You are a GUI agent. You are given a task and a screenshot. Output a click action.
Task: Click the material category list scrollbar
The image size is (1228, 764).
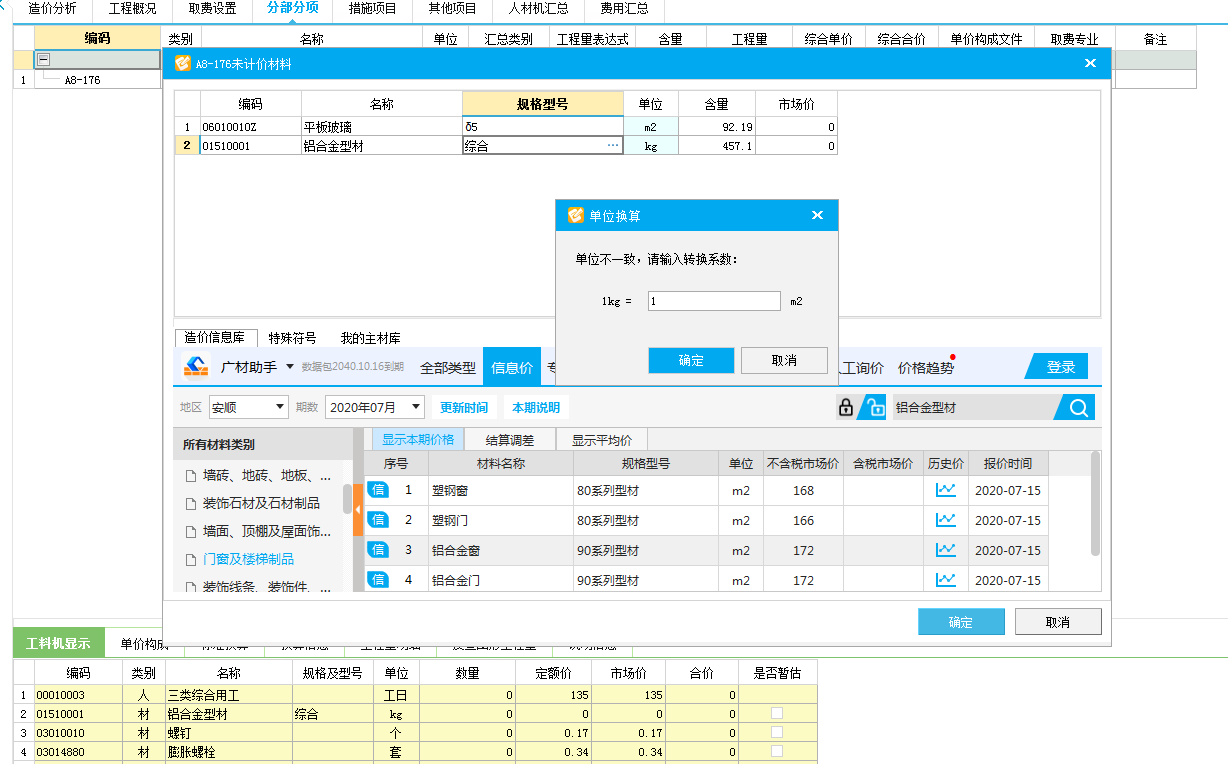pyautogui.click(x=346, y=498)
